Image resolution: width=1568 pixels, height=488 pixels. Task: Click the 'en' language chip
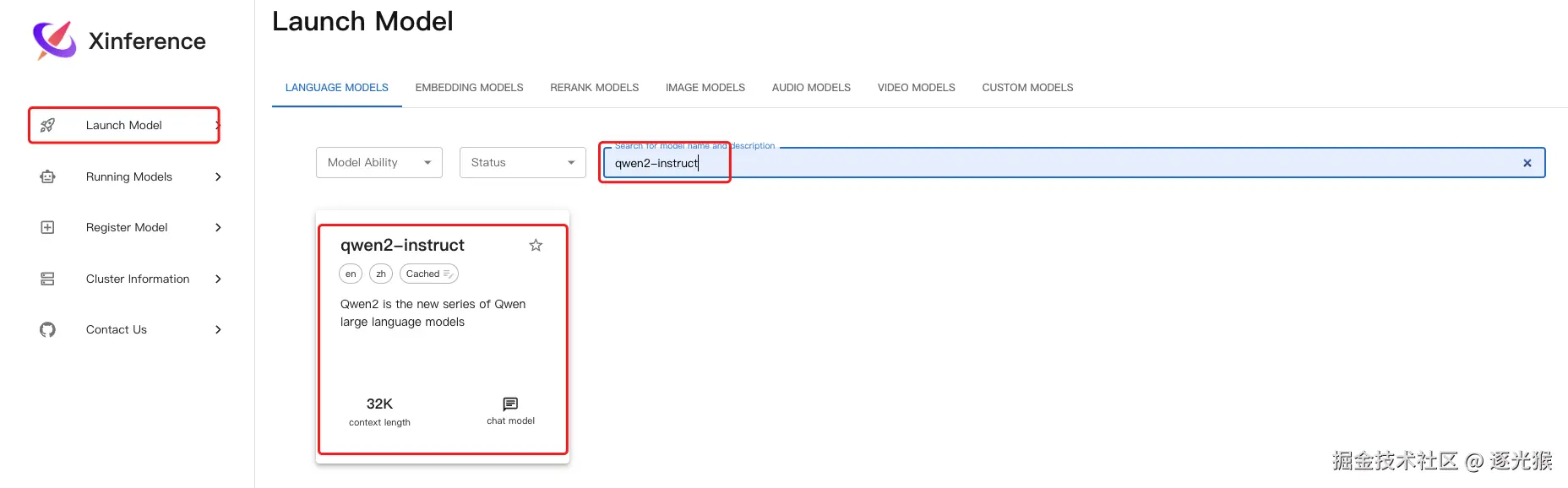pos(351,274)
